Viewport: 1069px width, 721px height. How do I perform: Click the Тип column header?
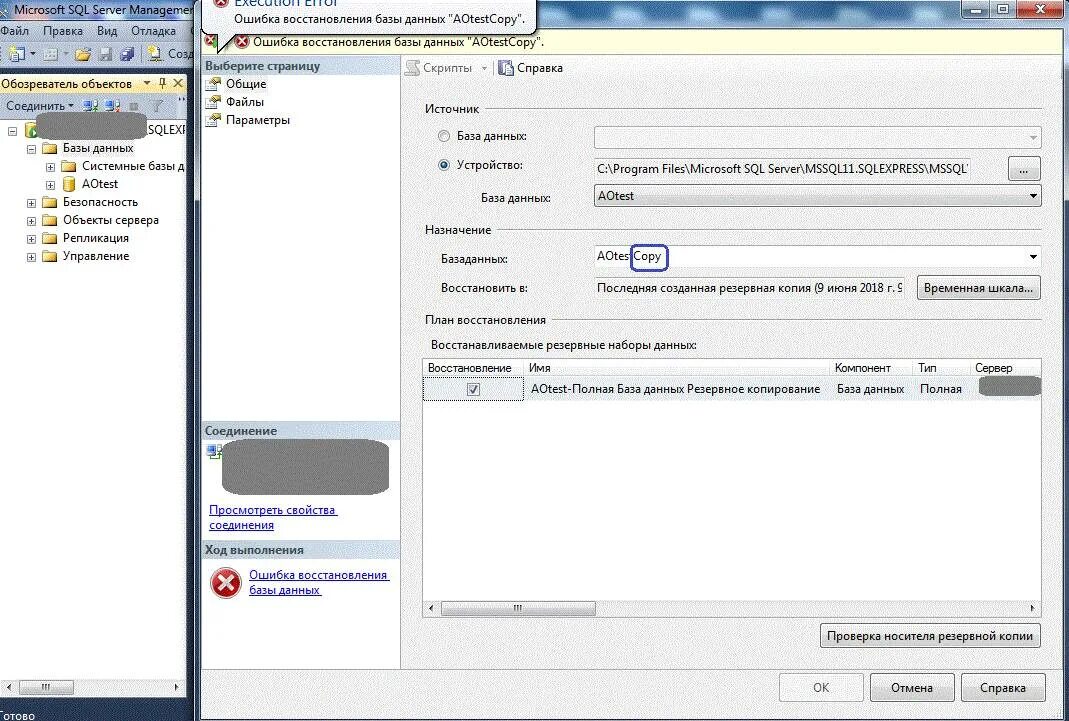940,368
